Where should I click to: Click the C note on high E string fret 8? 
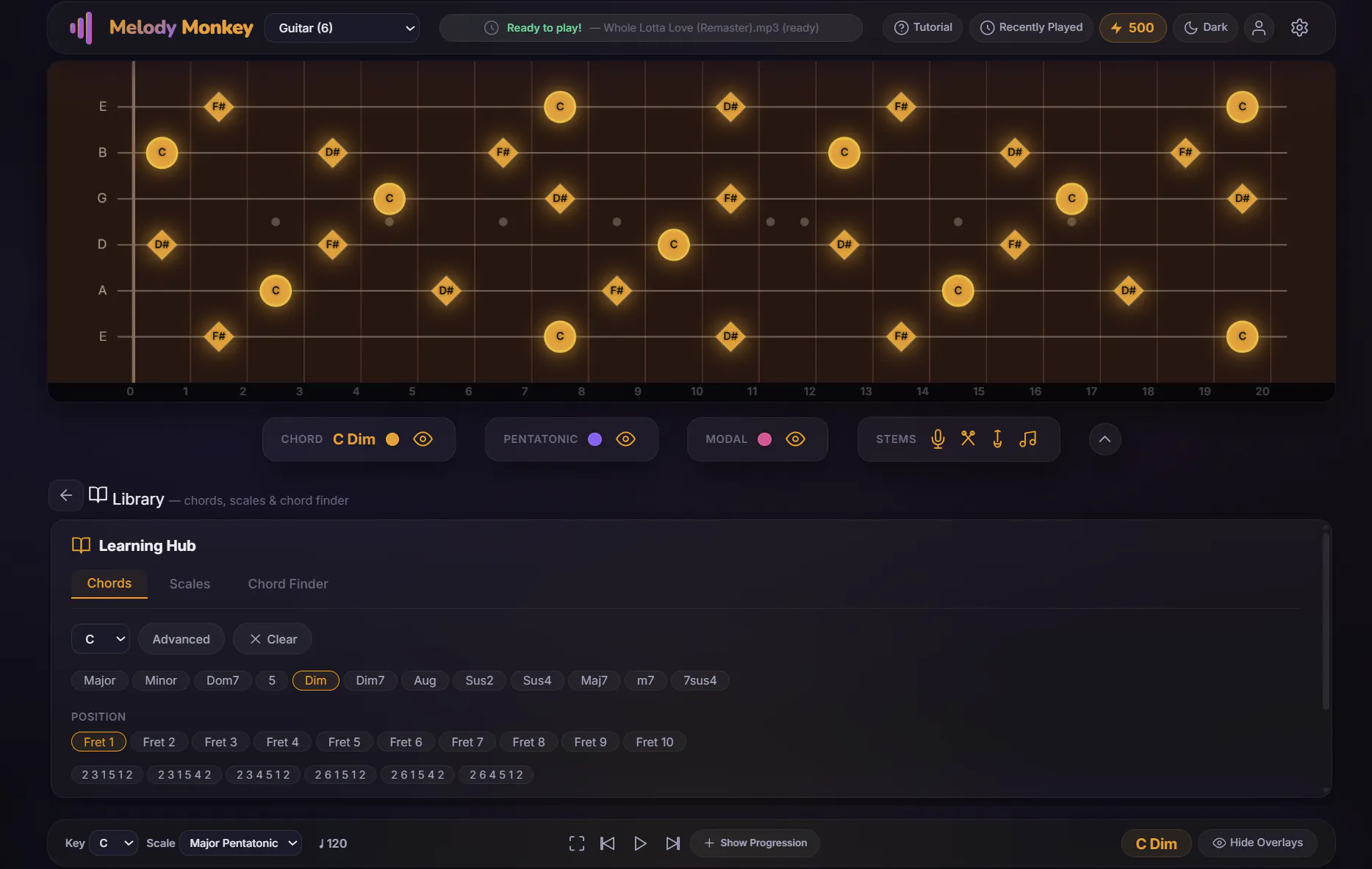tap(560, 107)
